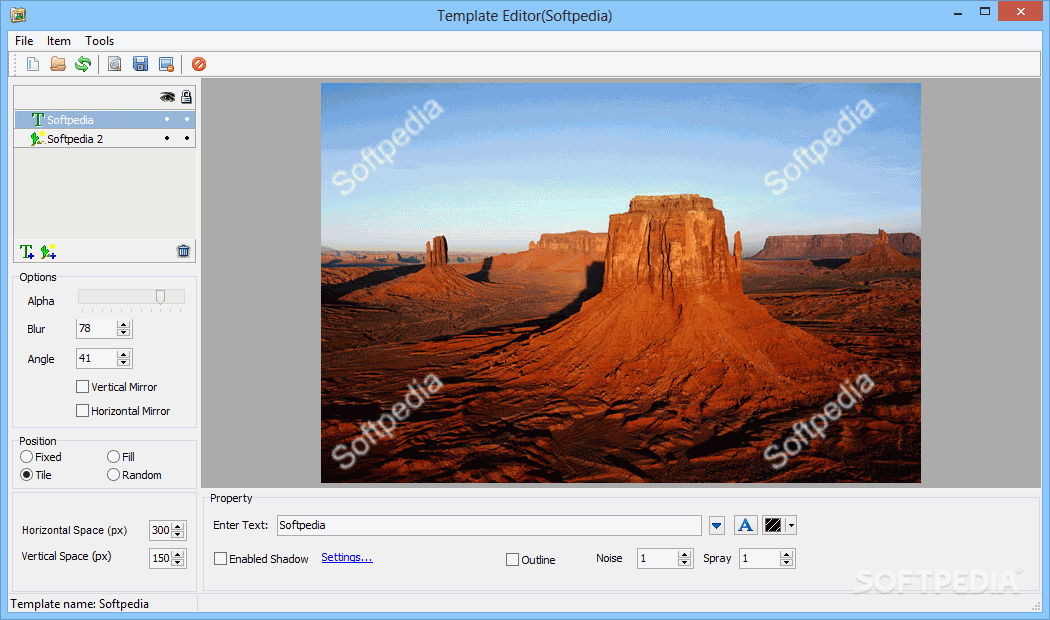Delete the selected item with the trash icon

pyautogui.click(x=183, y=251)
